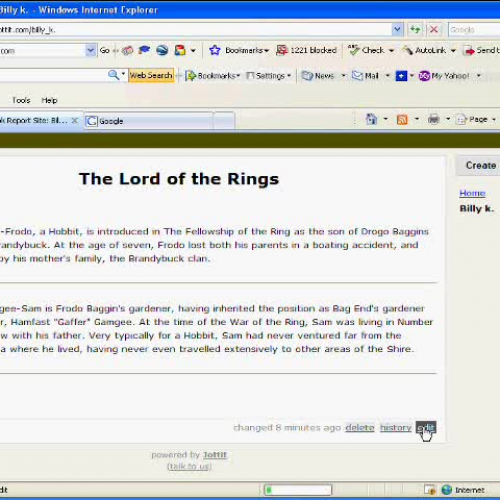Viewport: 500px width, 500px height.
Task: Open the Yahoo search type dropdown arrow
Action: click(x=123, y=74)
